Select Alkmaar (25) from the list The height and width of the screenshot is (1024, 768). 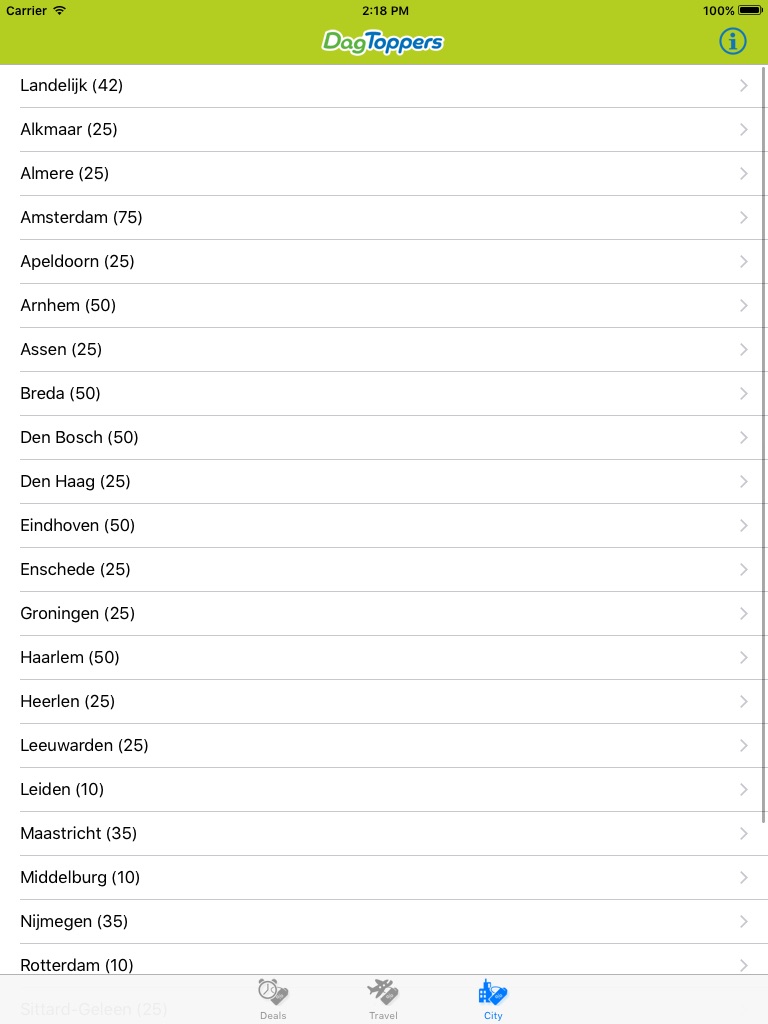[x=69, y=130]
